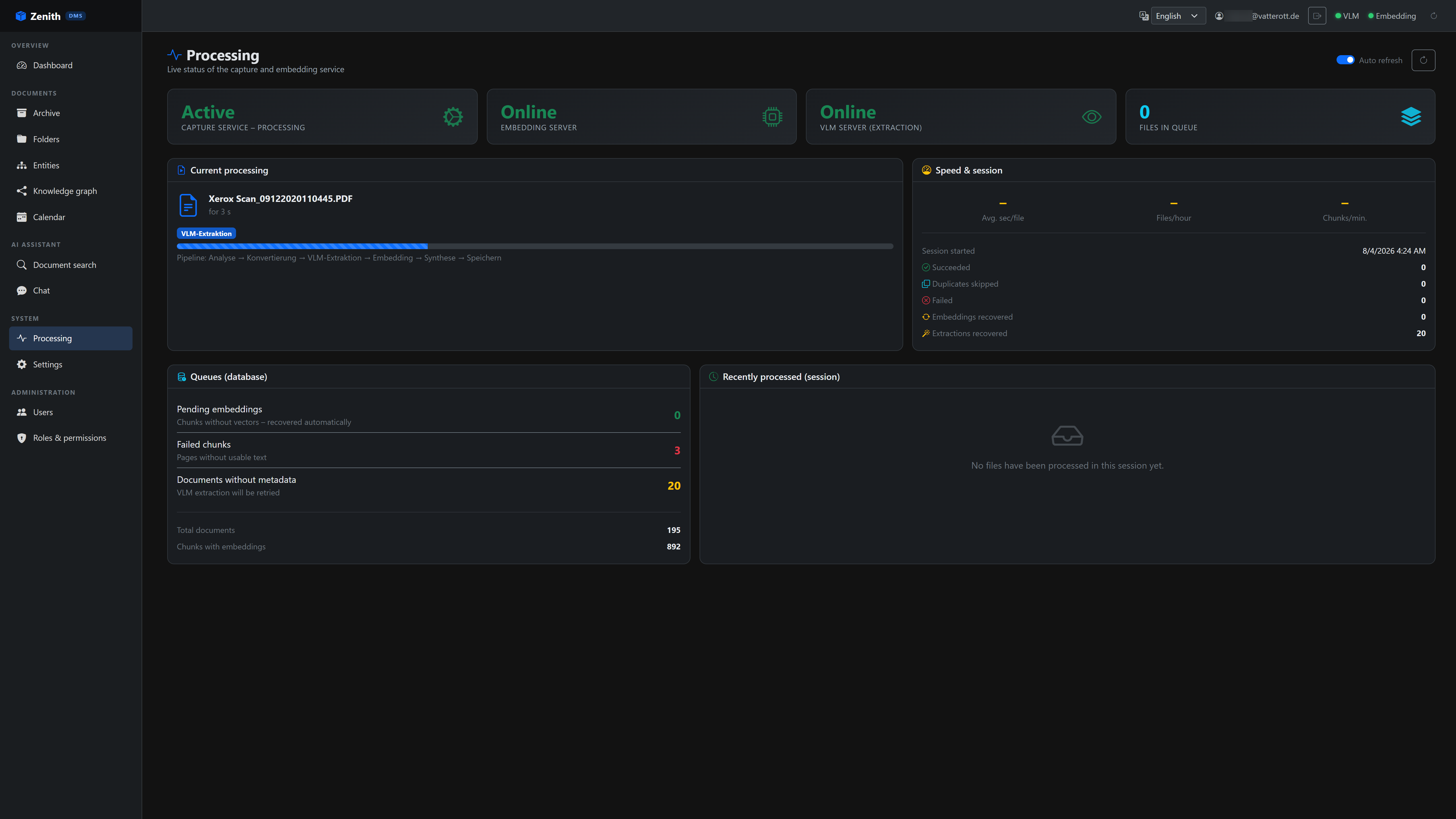Click the empty inbox tray icon
This screenshot has width=1456, height=819.
[1067, 436]
